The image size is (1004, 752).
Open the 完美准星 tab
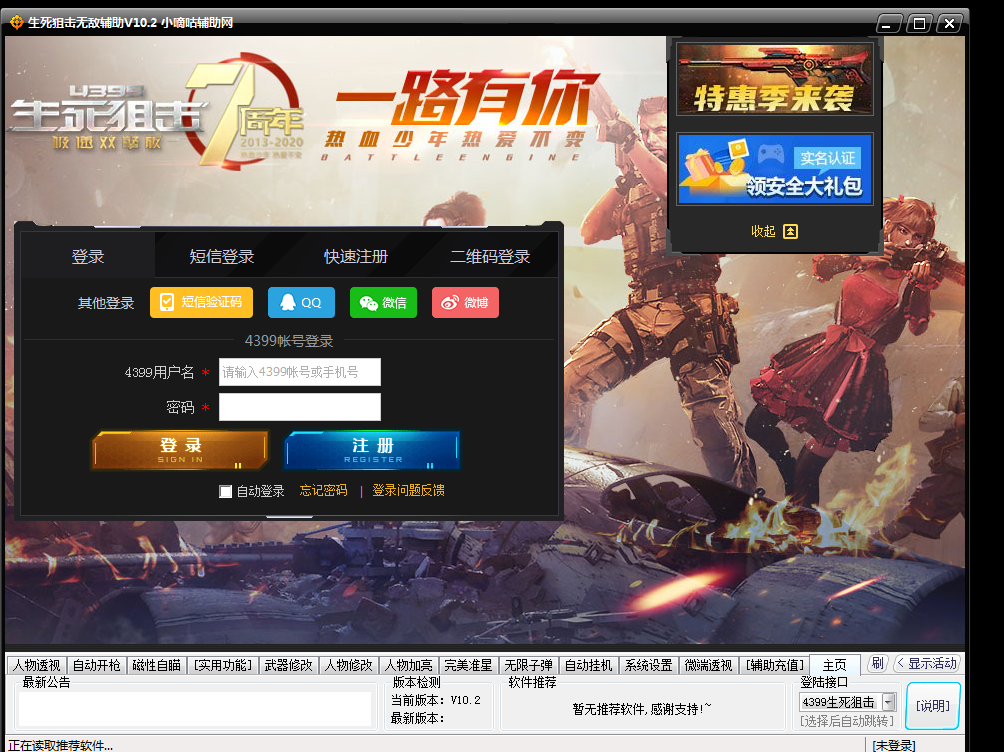pyautogui.click(x=468, y=666)
